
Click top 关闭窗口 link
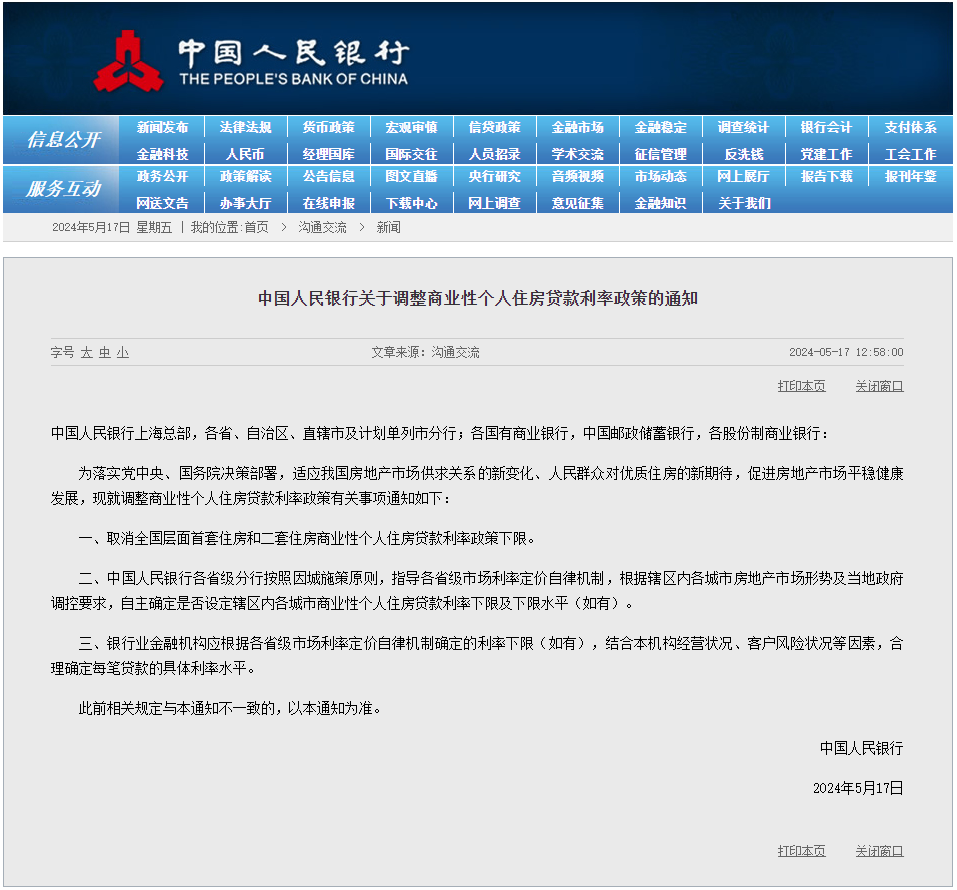[x=879, y=386]
